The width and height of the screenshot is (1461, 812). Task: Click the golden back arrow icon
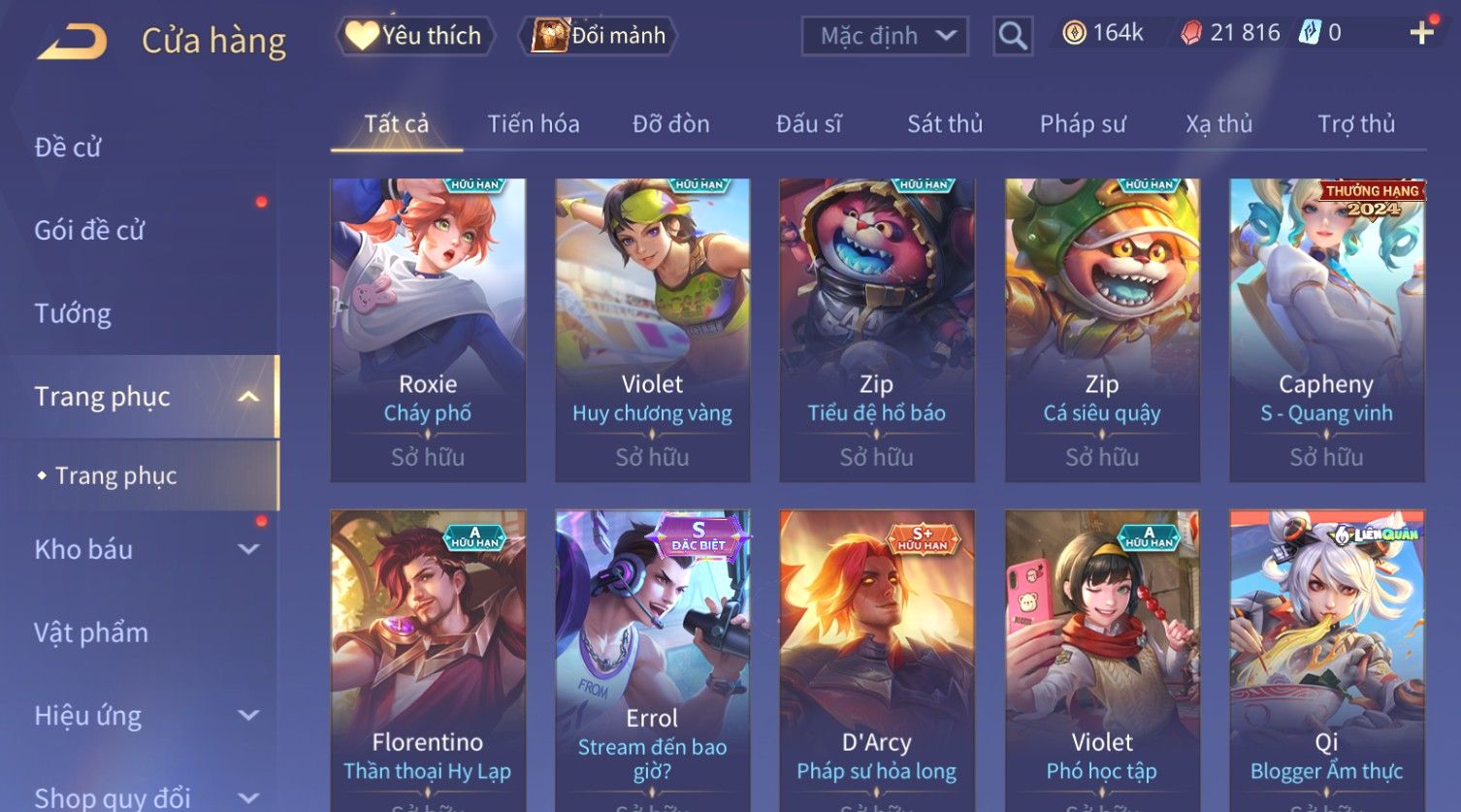[72, 42]
